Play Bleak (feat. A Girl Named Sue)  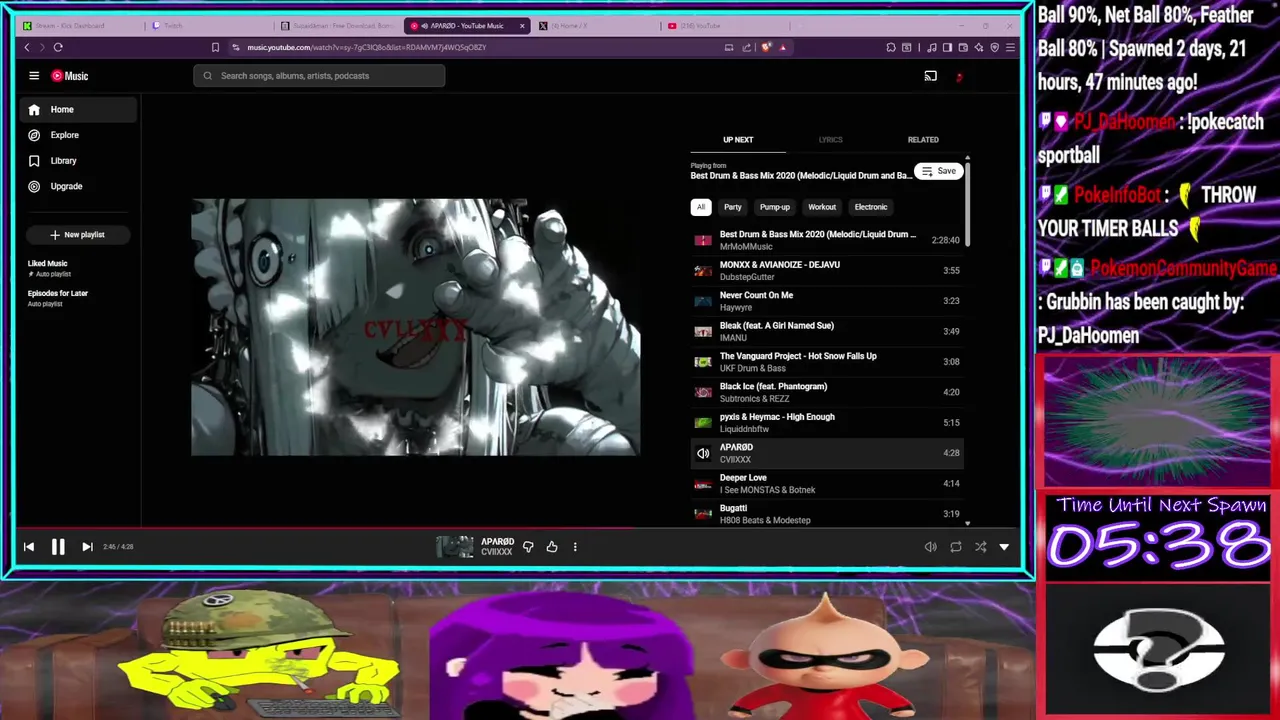827,332
